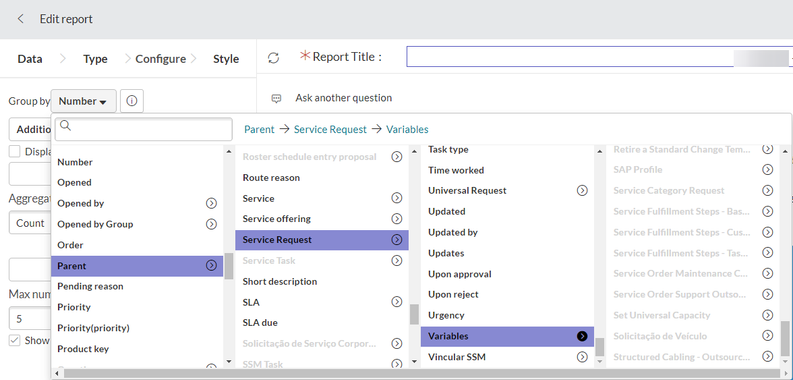Expand the Service offering arrow
This screenshot has width=793, height=380.
(397, 219)
